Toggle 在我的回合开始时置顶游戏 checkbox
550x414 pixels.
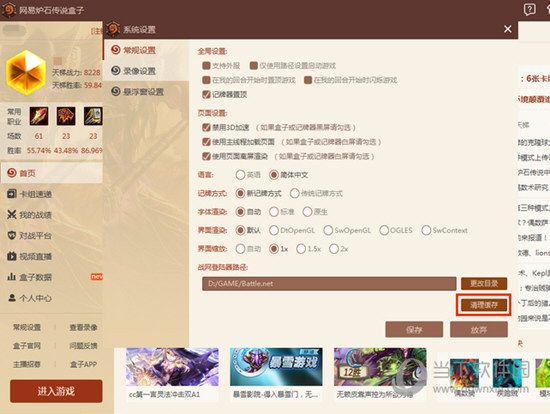point(206,80)
